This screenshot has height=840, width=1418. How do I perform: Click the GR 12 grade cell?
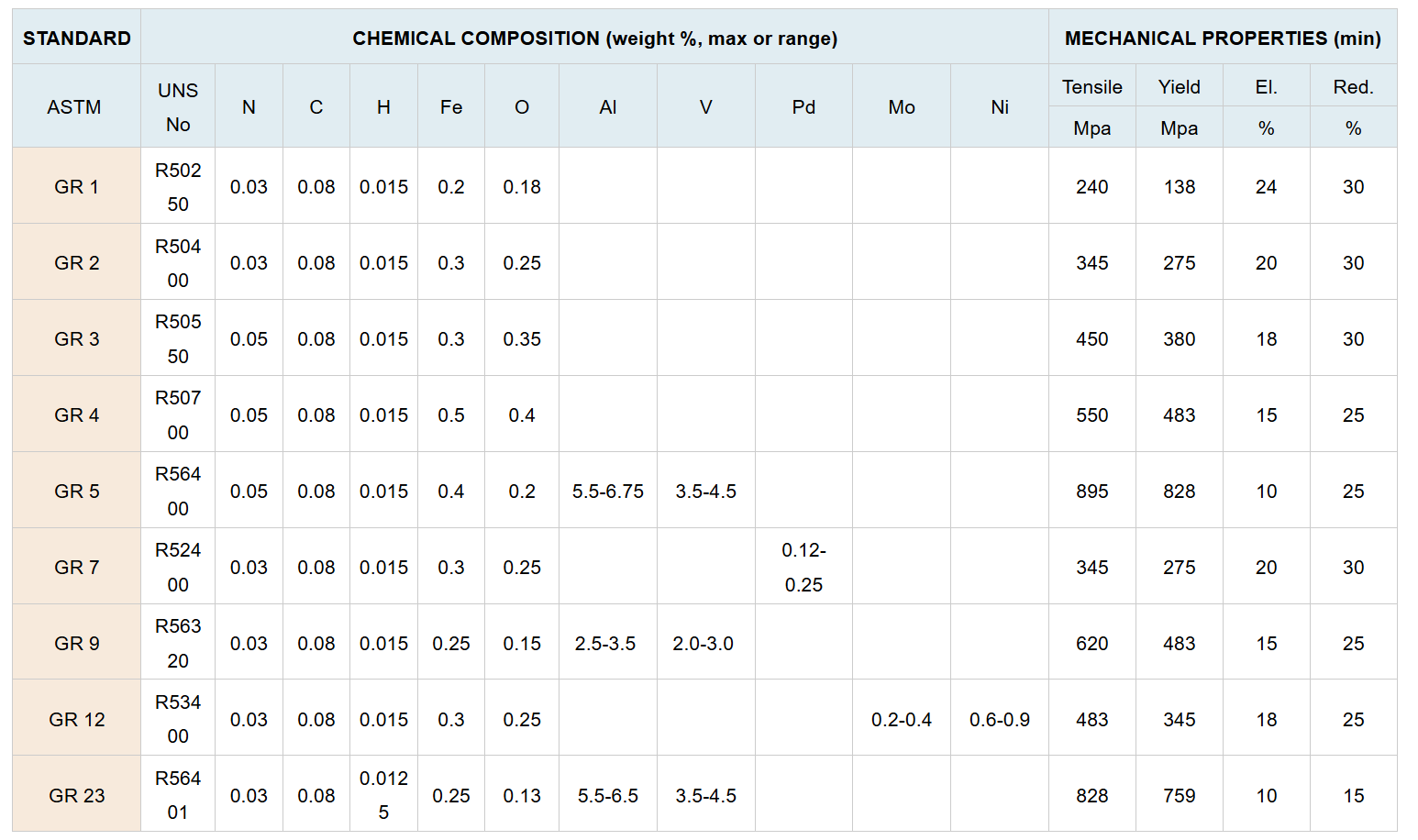(77, 719)
